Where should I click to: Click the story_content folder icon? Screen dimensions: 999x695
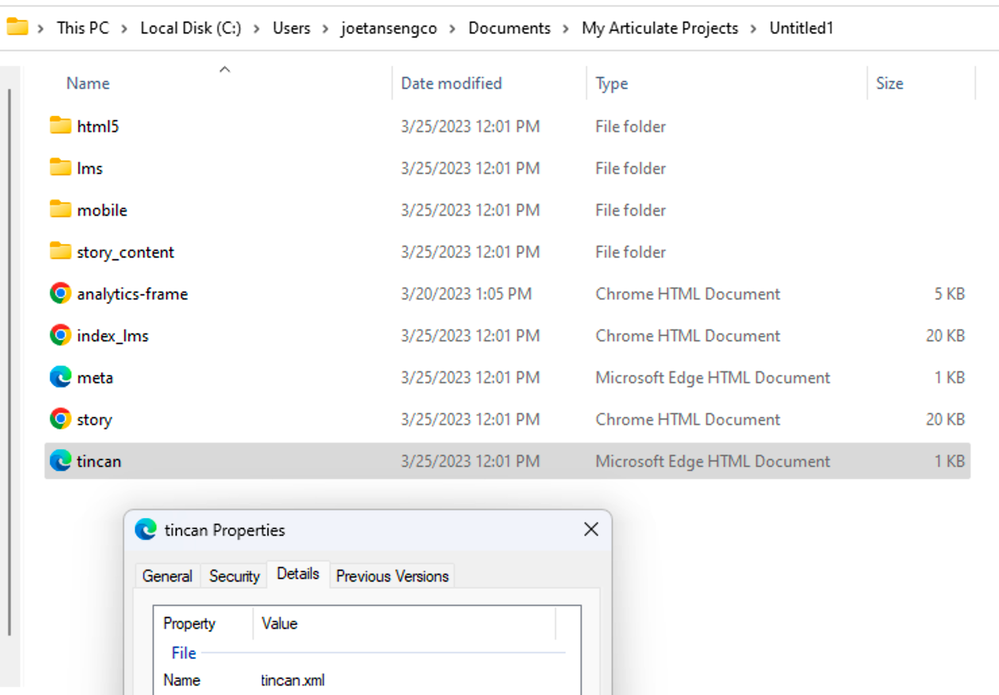pos(60,252)
